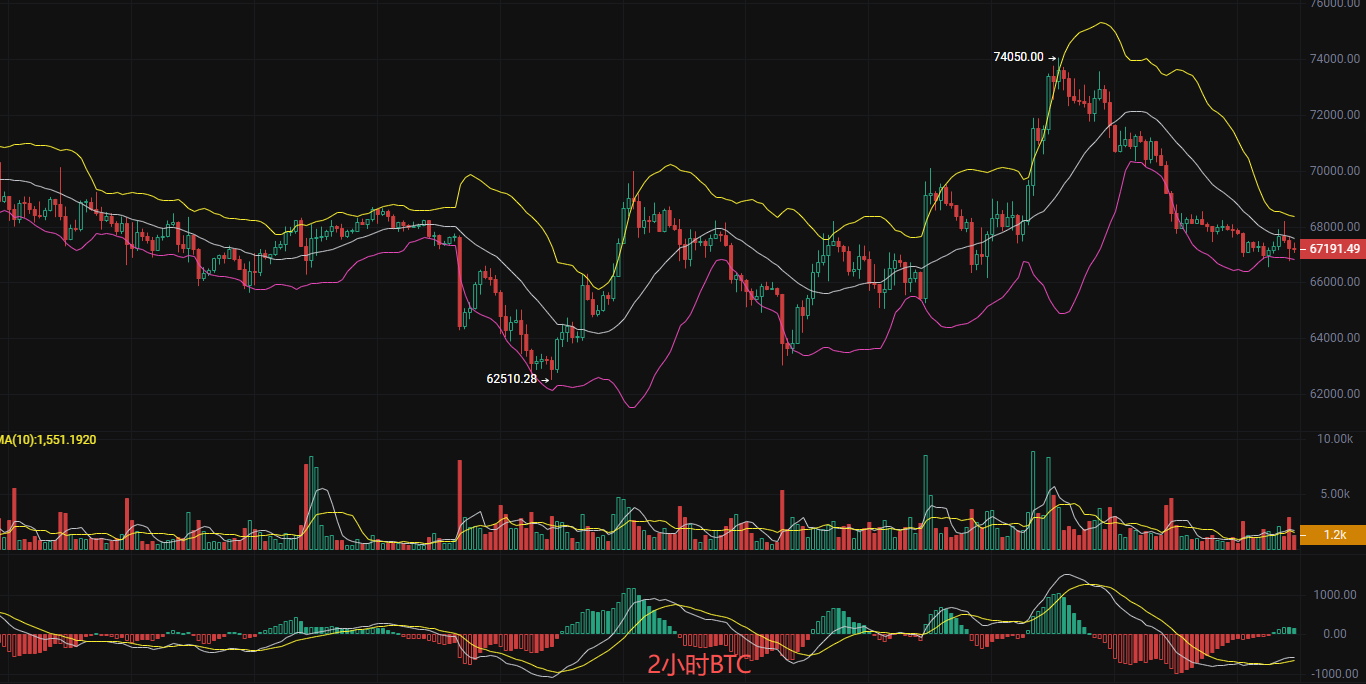Click the 62000.00 price axis label
This screenshot has width=1366, height=684.
(1334, 394)
